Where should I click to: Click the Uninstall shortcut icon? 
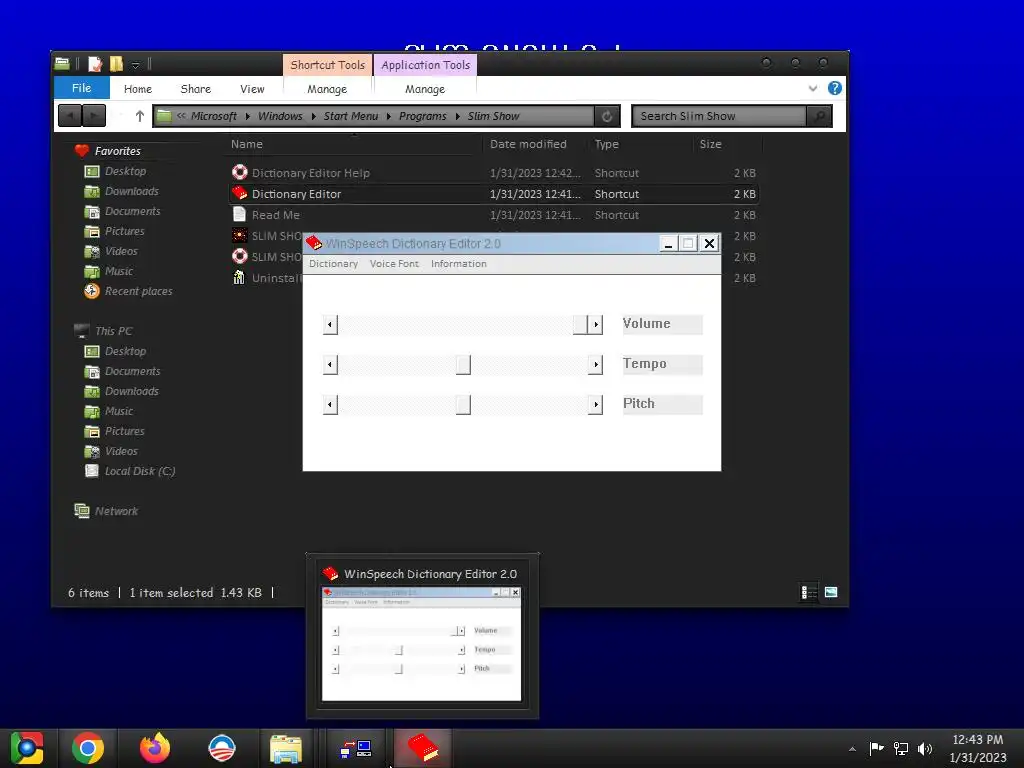click(240, 278)
